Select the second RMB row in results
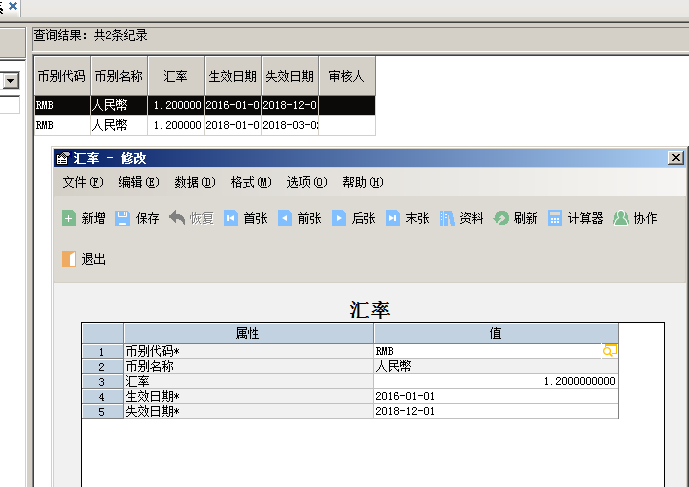The height and width of the screenshot is (487, 689). tap(48, 125)
